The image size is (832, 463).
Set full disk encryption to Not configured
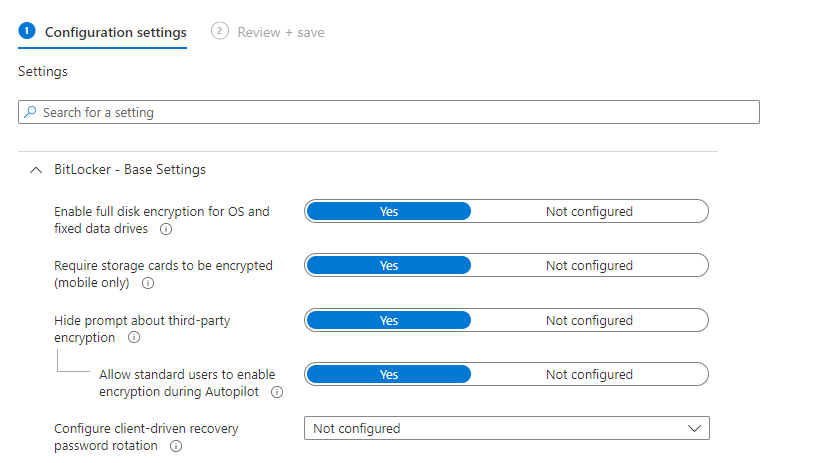(589, 212)
